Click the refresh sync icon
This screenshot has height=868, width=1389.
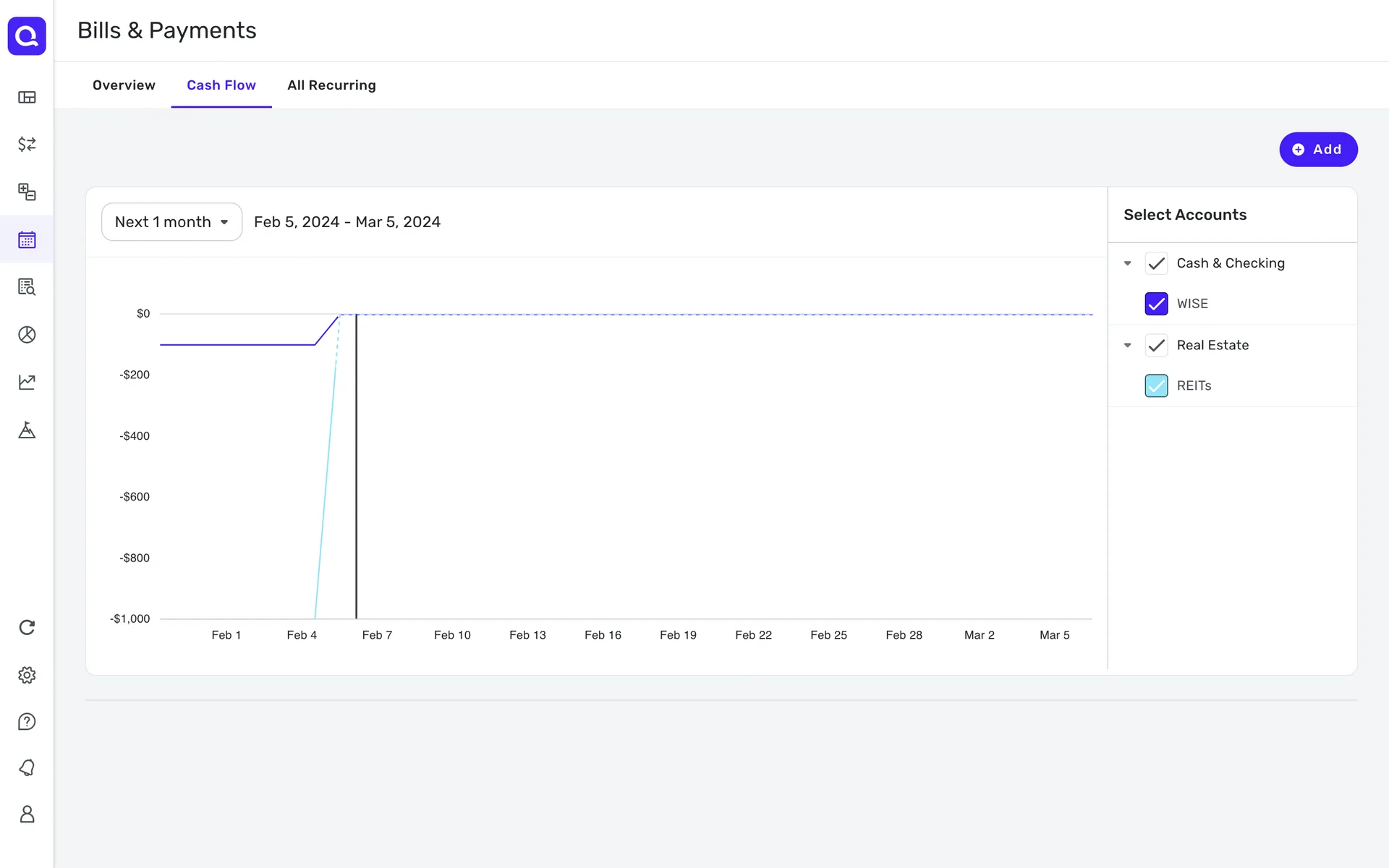point(27,627)
